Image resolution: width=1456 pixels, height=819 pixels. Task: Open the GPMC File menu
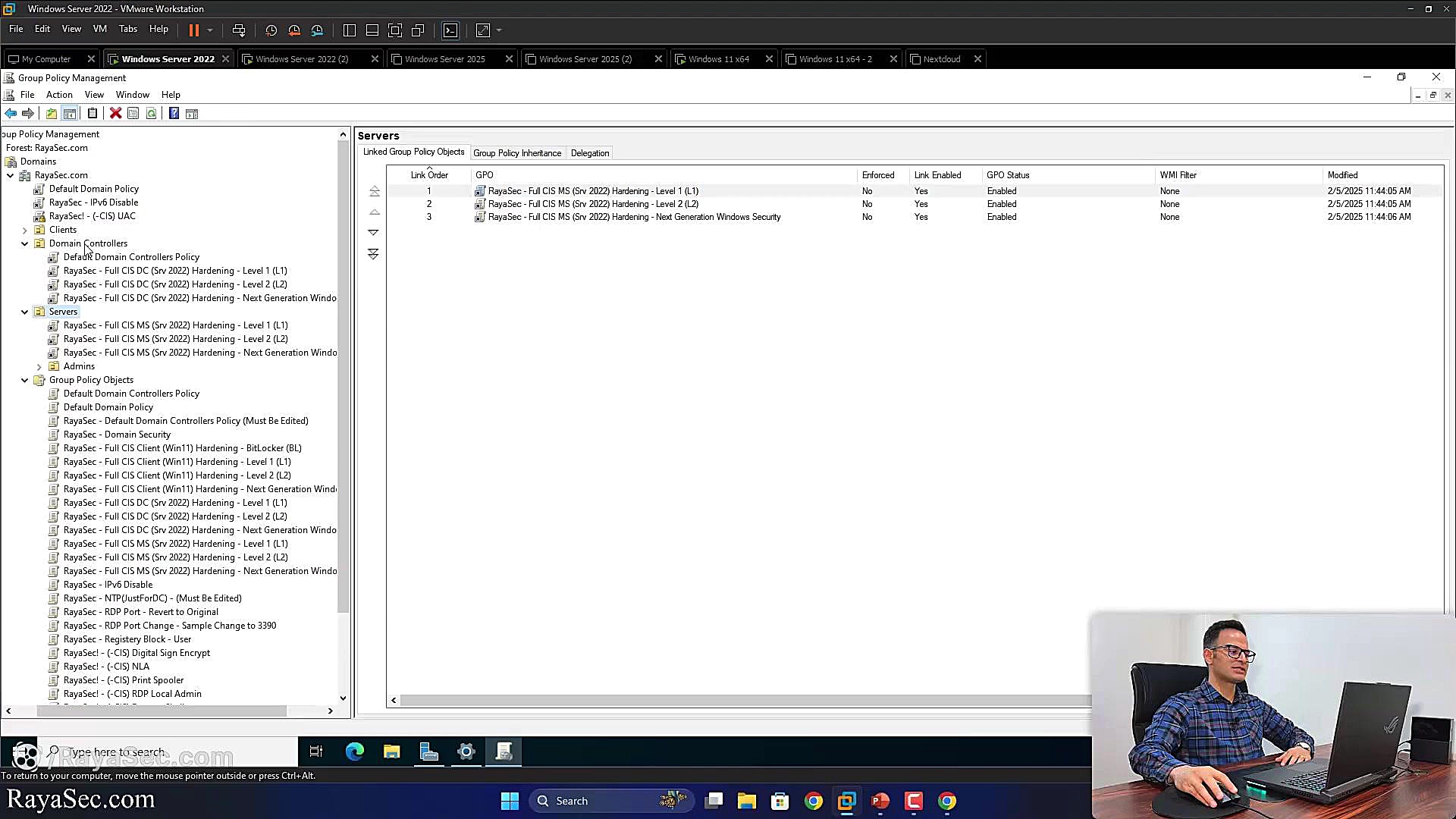(27, 95)
